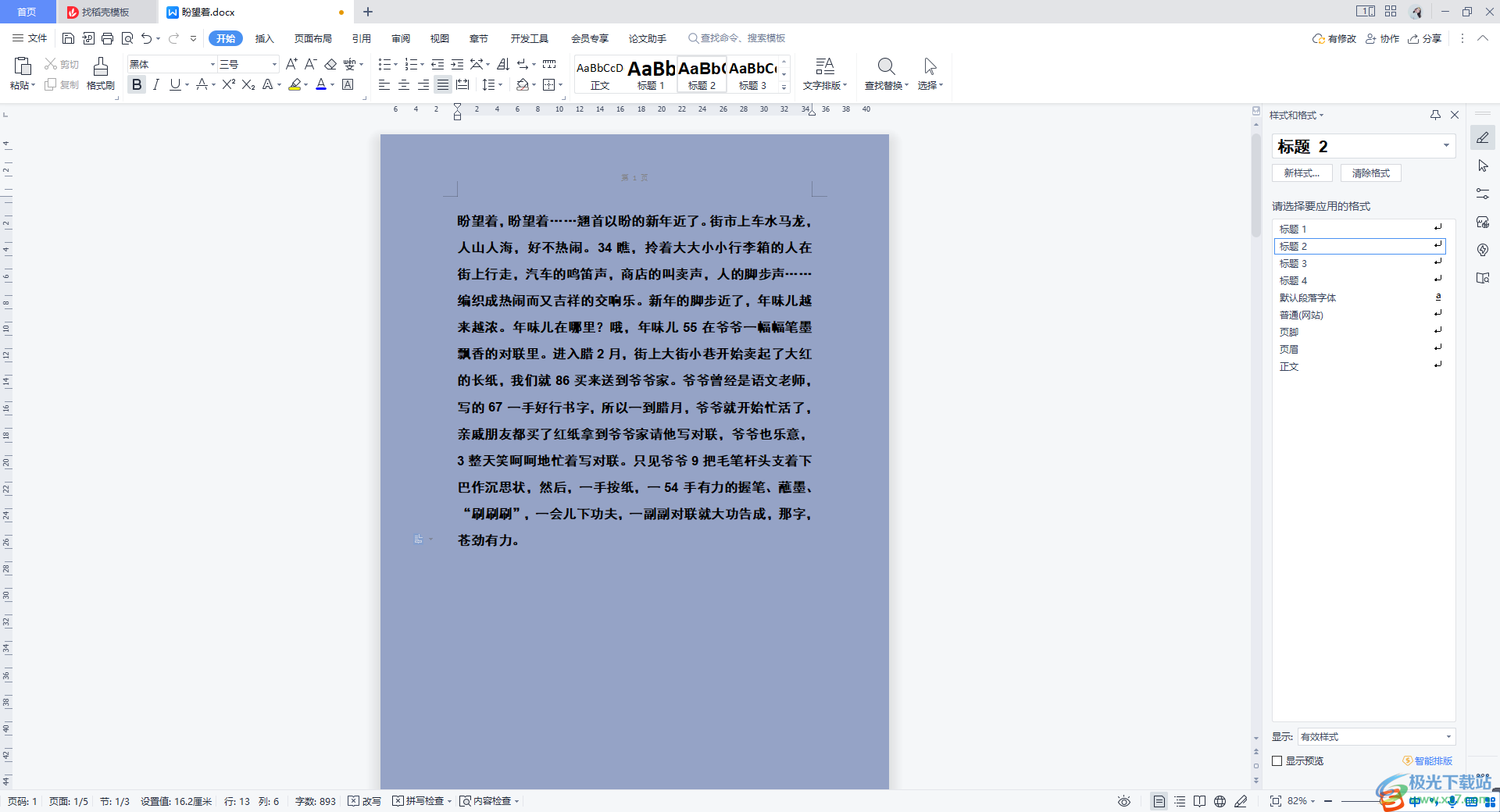Image resolution: width=1500 pixels, height=812 pixels.
Task: Toggle justified alignment
Action: (442, 84)
